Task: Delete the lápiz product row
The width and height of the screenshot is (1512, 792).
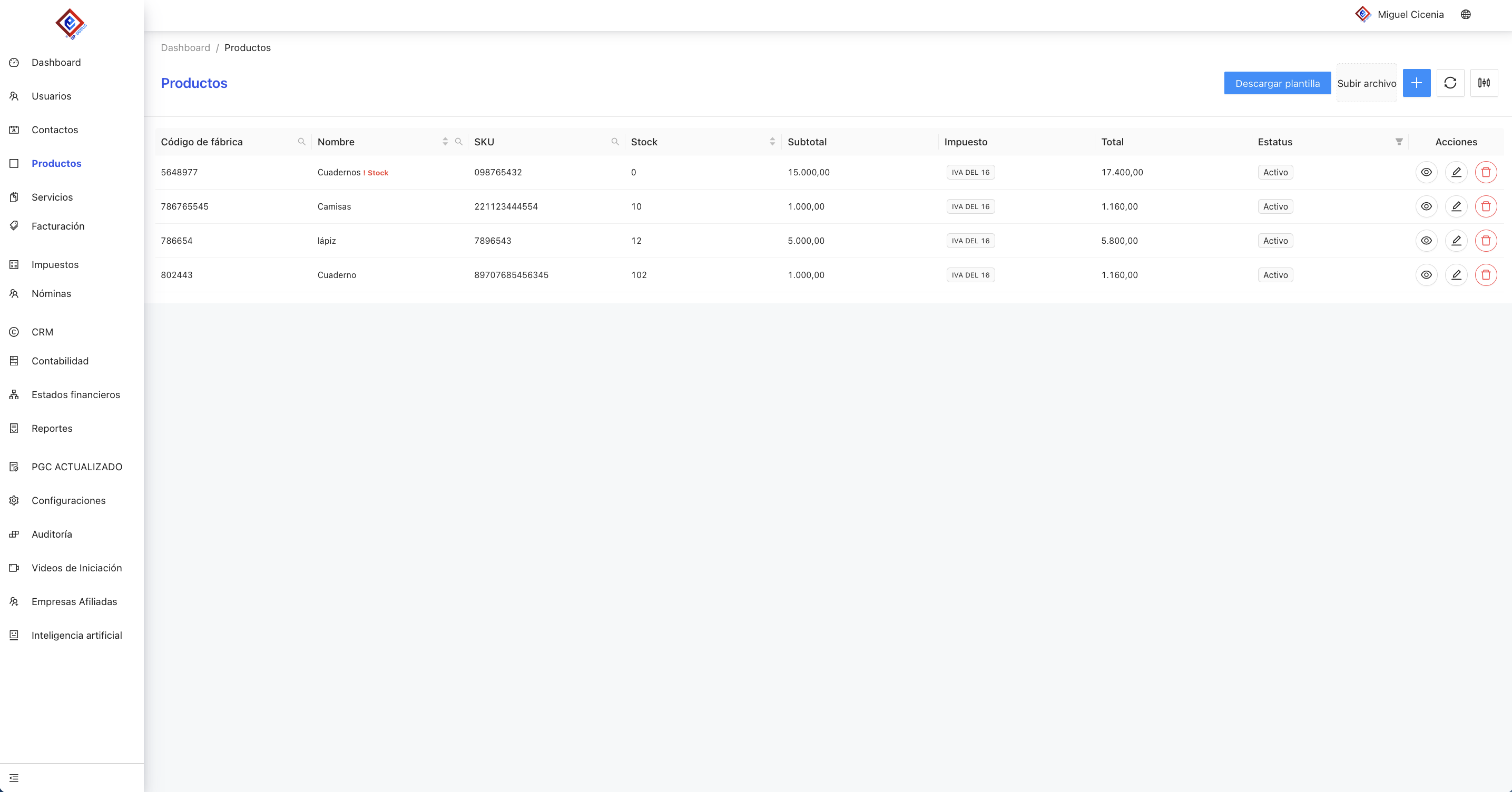Action: coord(1486,241)
